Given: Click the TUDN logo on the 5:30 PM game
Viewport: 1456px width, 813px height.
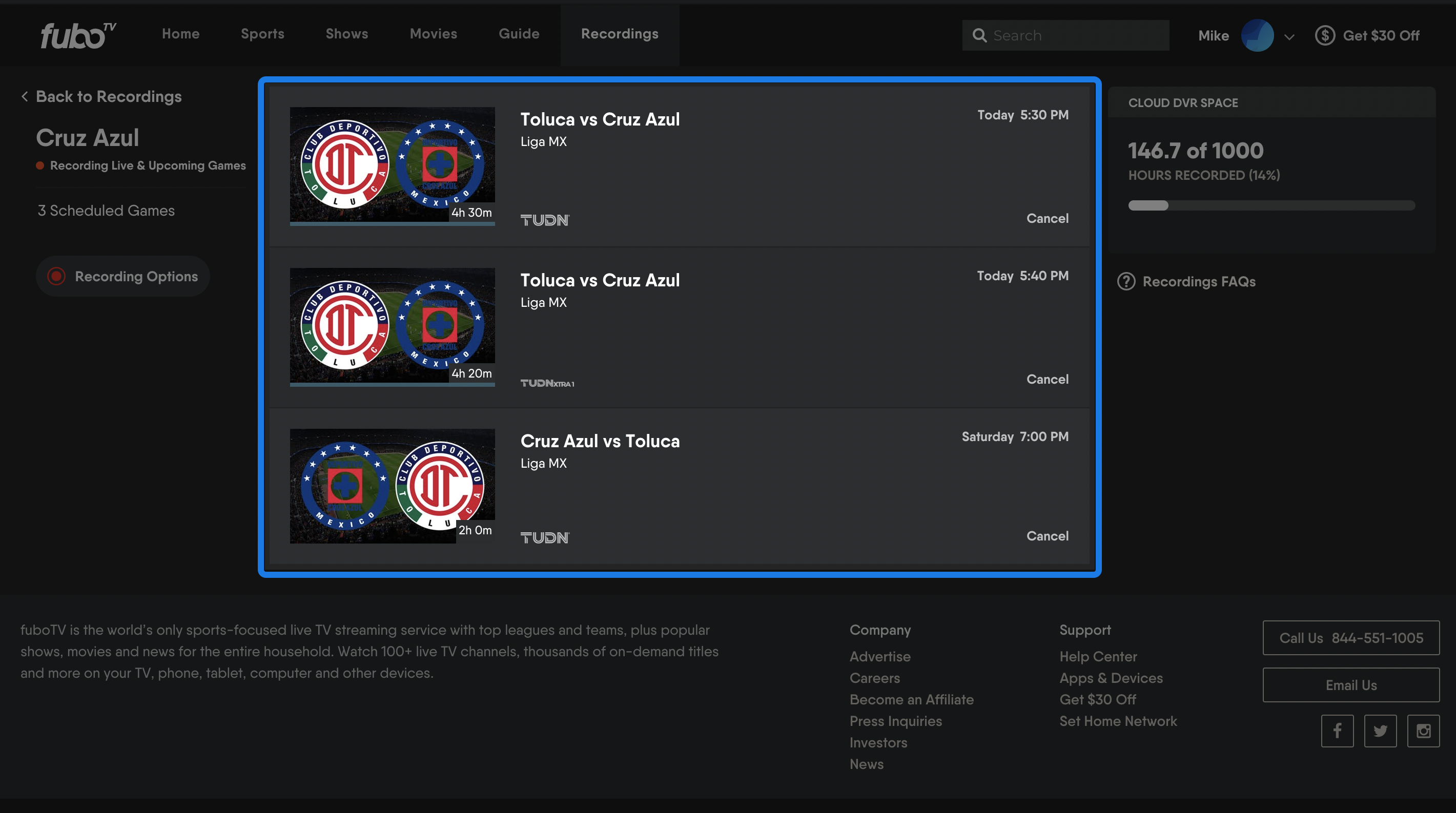Looking at the screenshot, I should pyautogui.click(x=545, y=220).
